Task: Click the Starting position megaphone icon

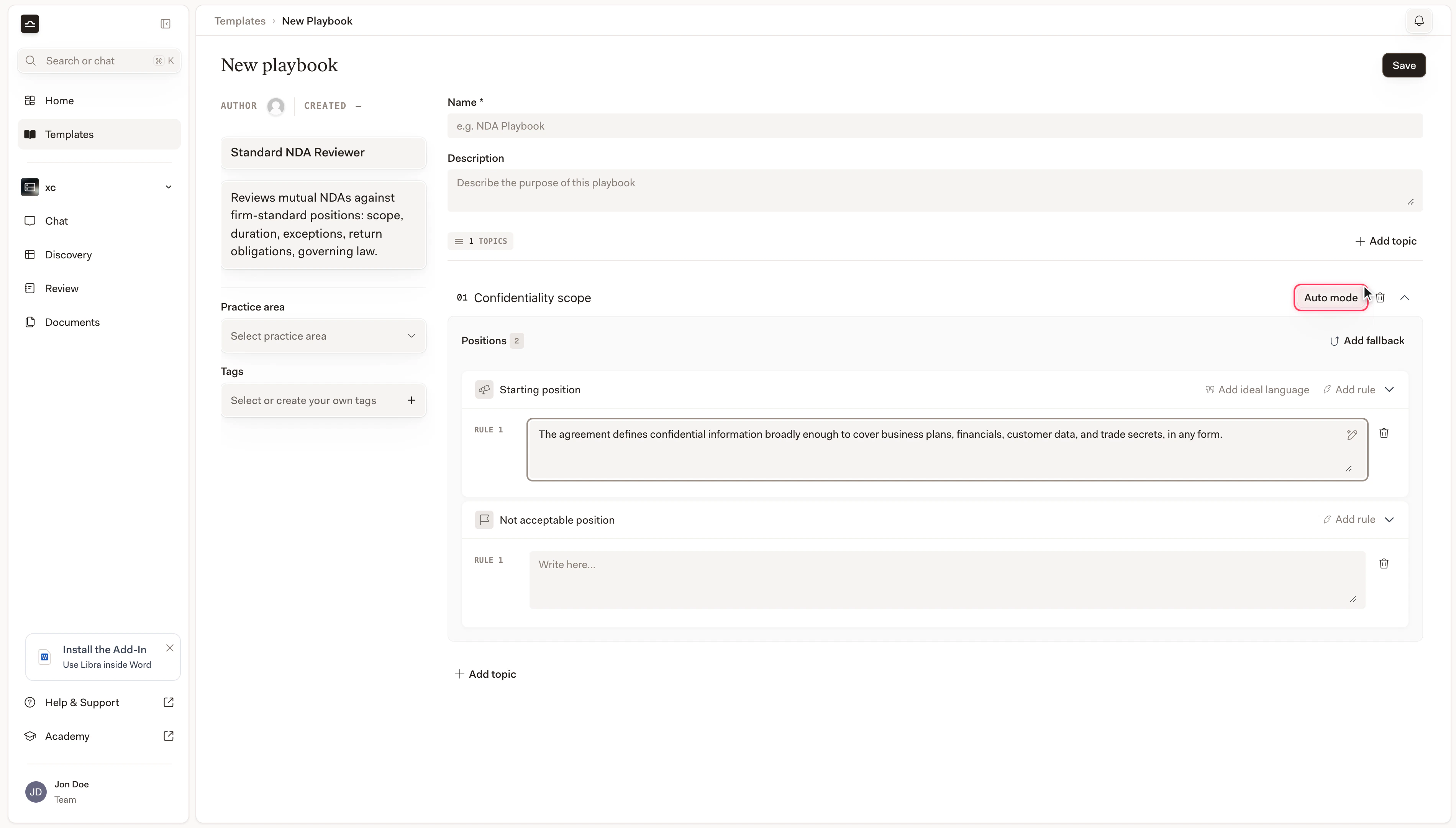Action: pos(484,389)
